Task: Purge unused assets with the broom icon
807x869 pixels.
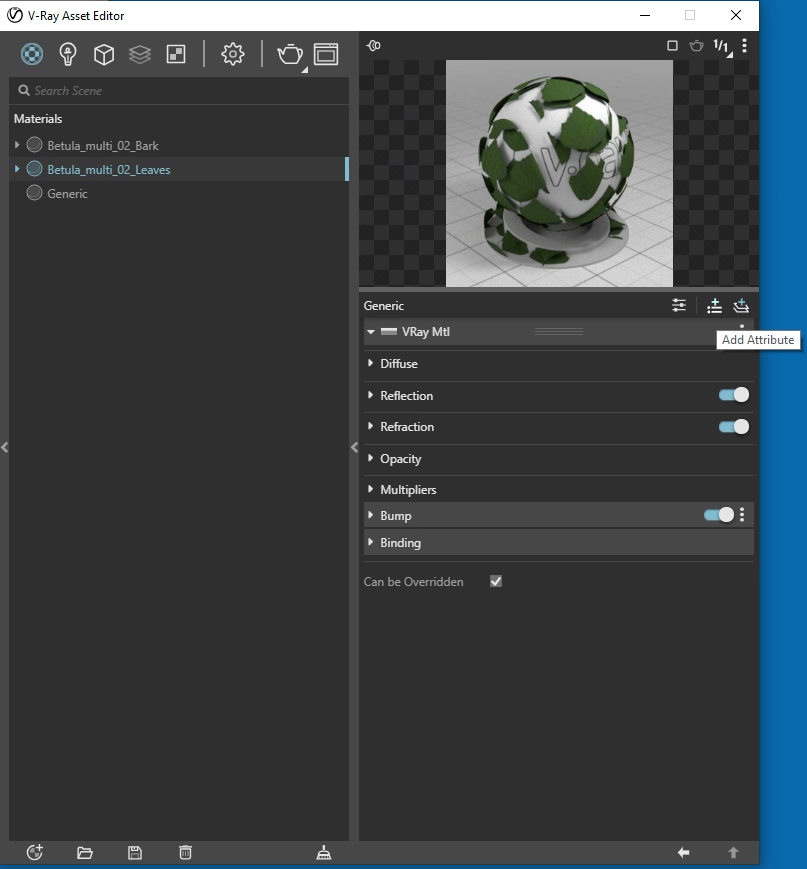Action: tap(324, 852)
